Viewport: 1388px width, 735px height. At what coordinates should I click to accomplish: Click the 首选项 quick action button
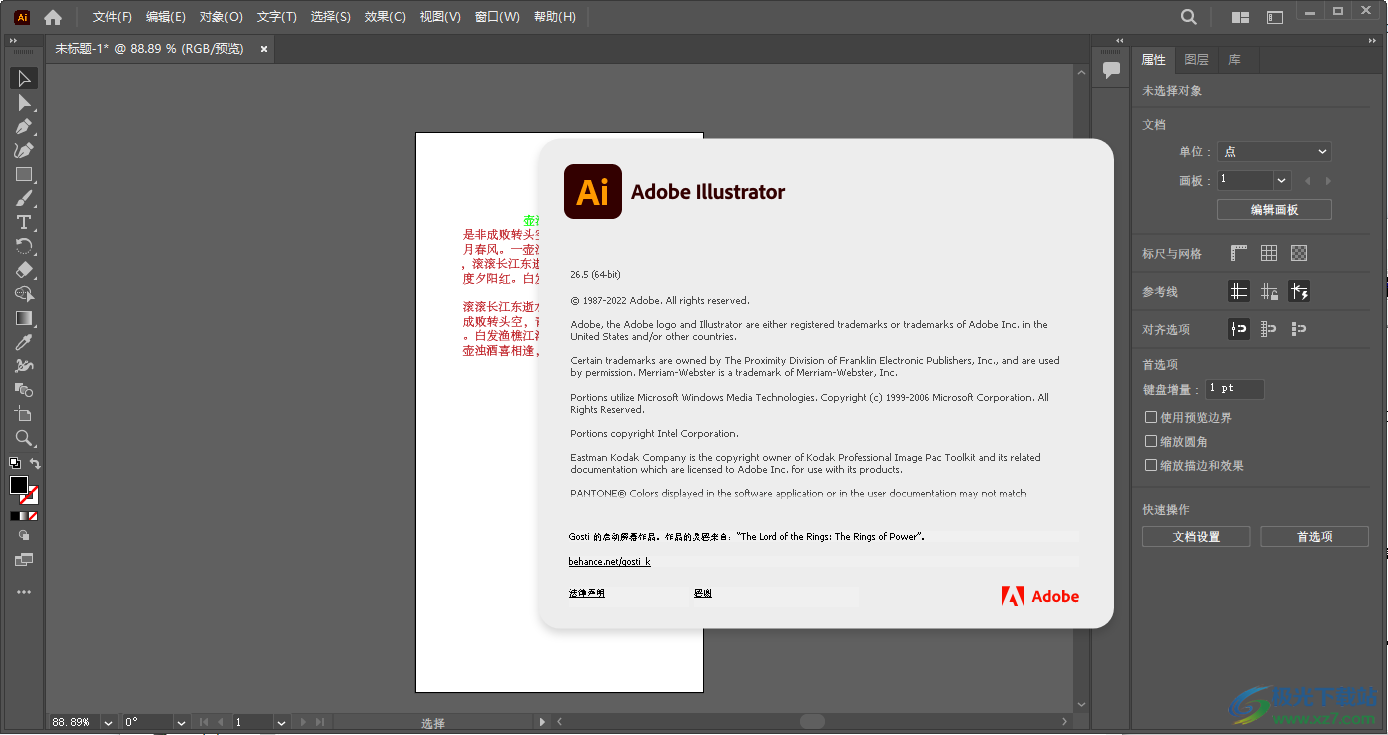1314,537
